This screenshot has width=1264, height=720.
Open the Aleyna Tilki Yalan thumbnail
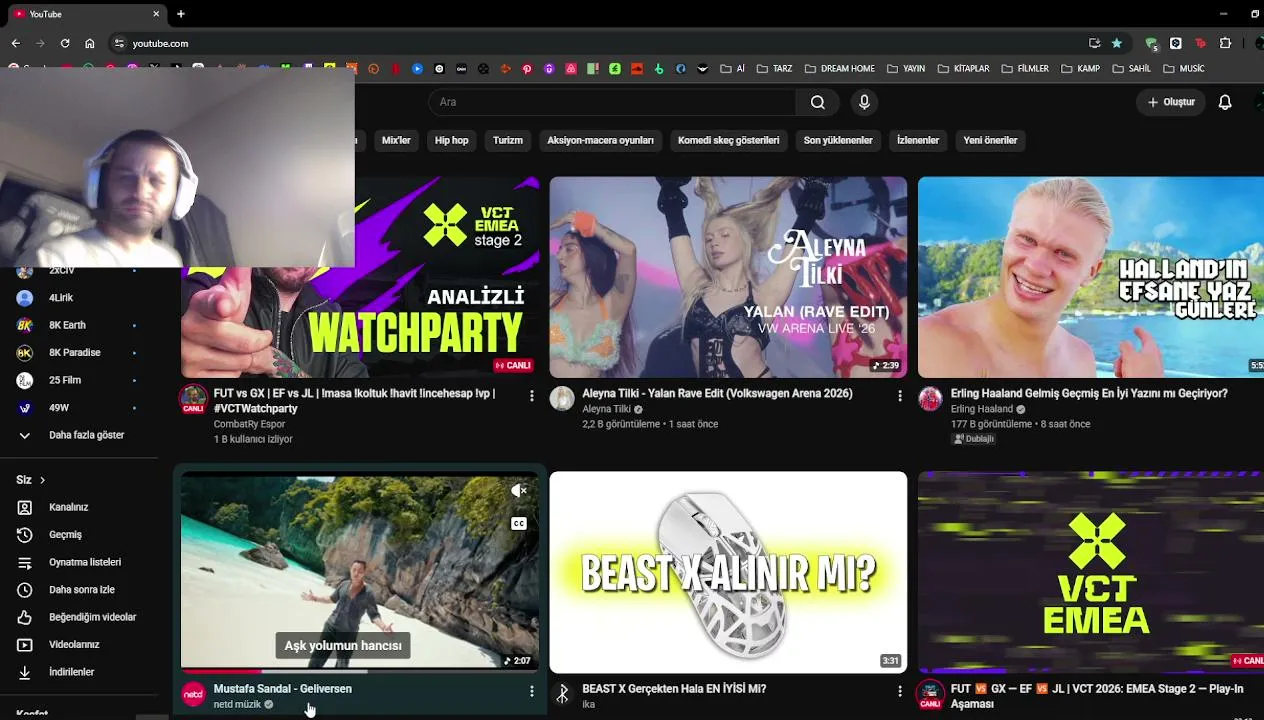pyautogui.click(x=728, y=277)
